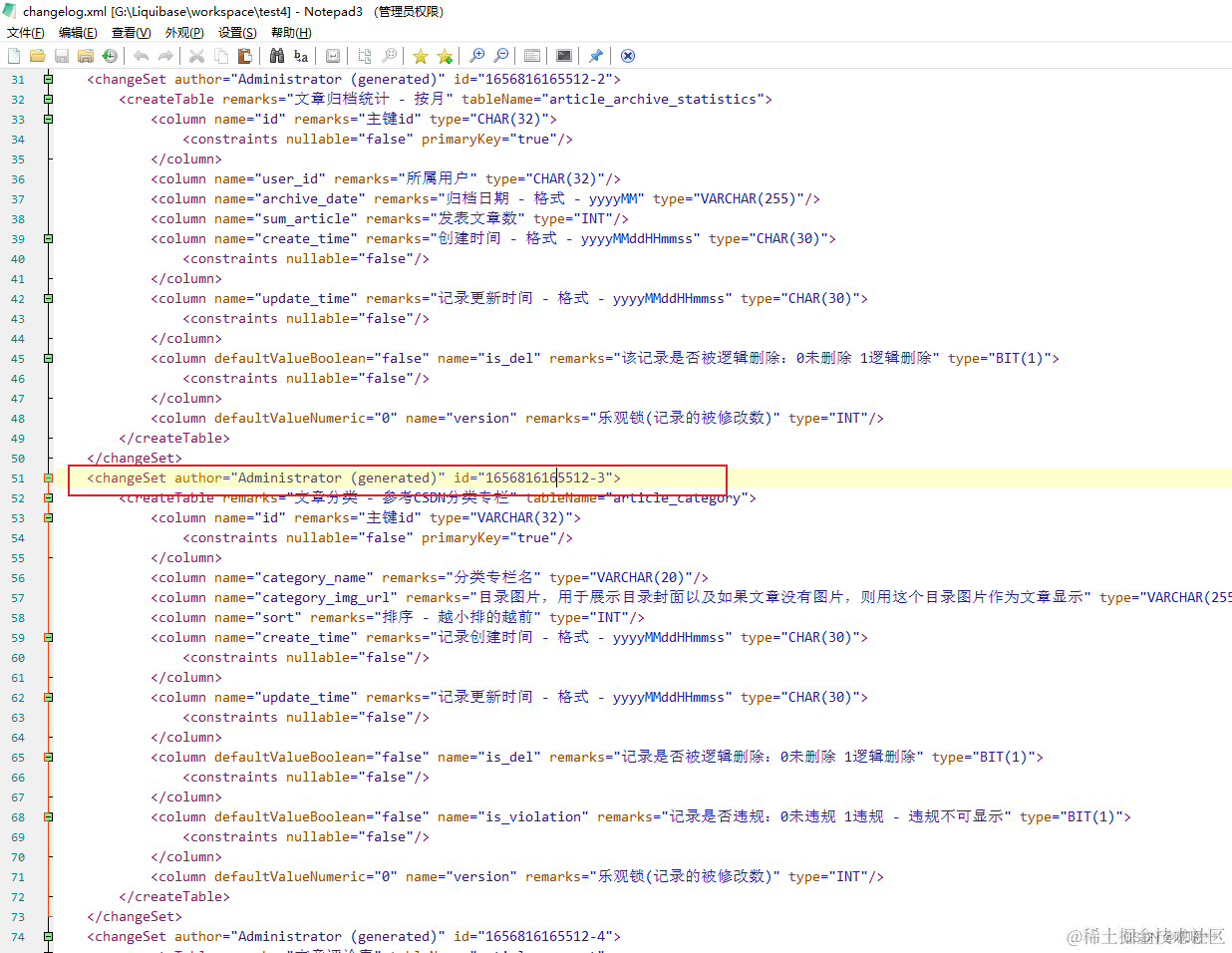
Task: Collapse the is_violation fold at line 68
Action: [x=48, y=816]
